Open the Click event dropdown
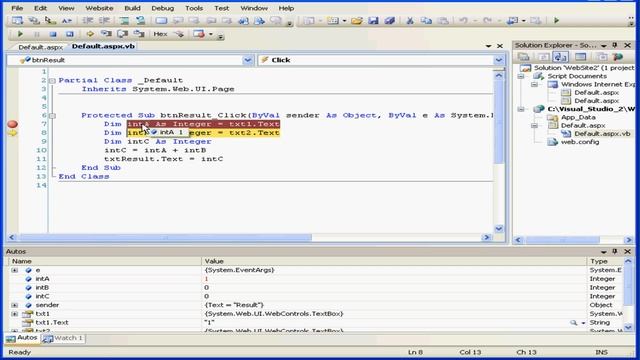 [499, 60]
